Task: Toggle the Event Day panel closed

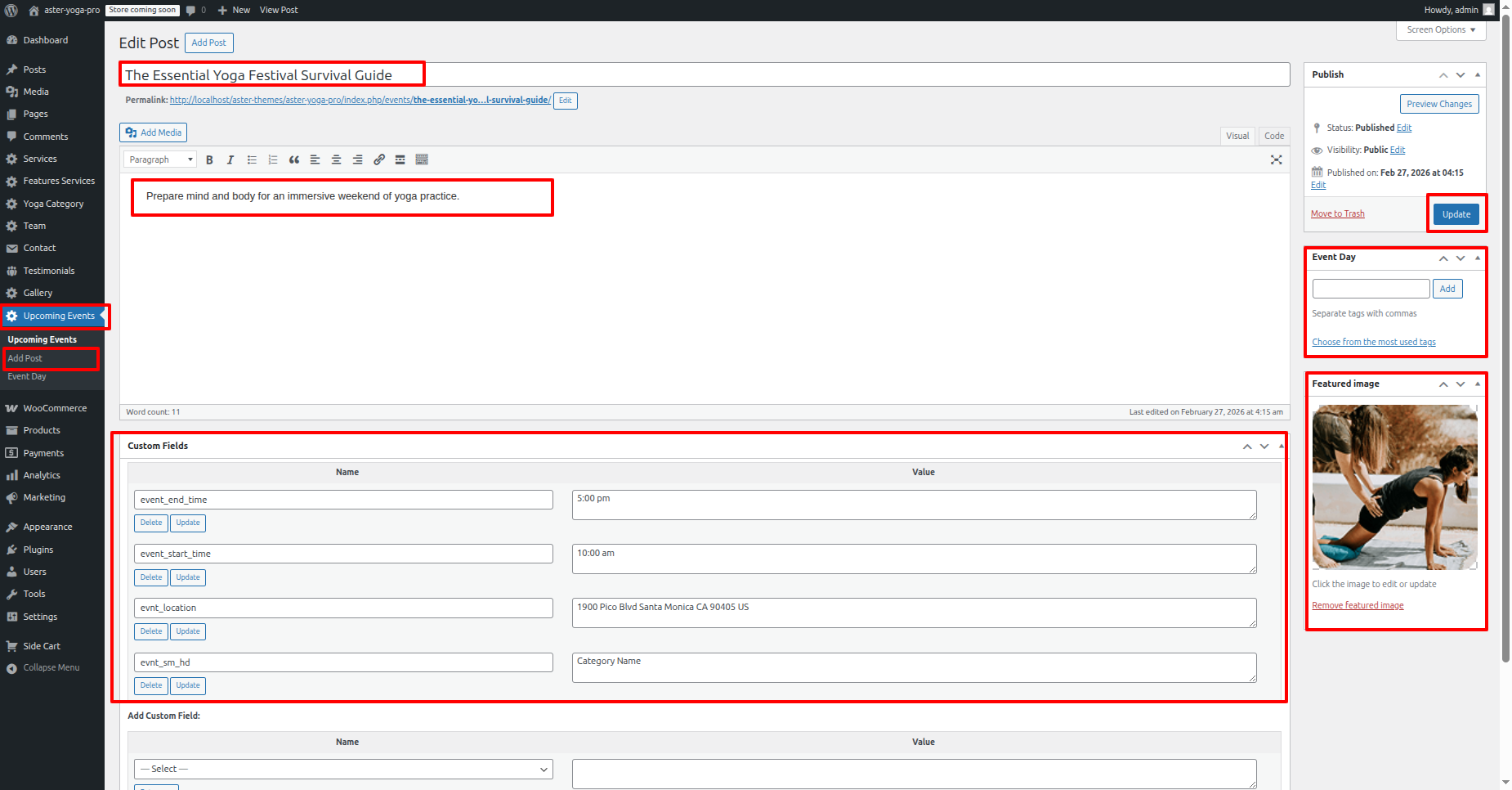Action: (1477, 258)
